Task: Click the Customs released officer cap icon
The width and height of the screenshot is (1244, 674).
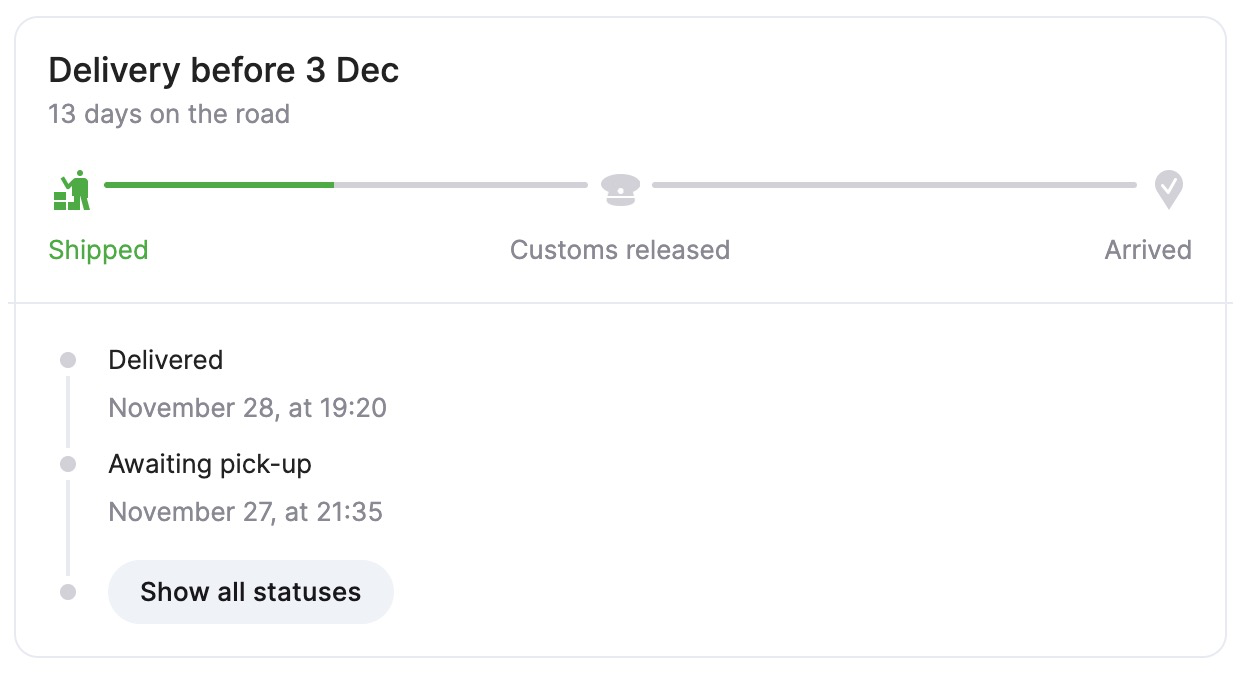Action: click(x=620, y=188)
